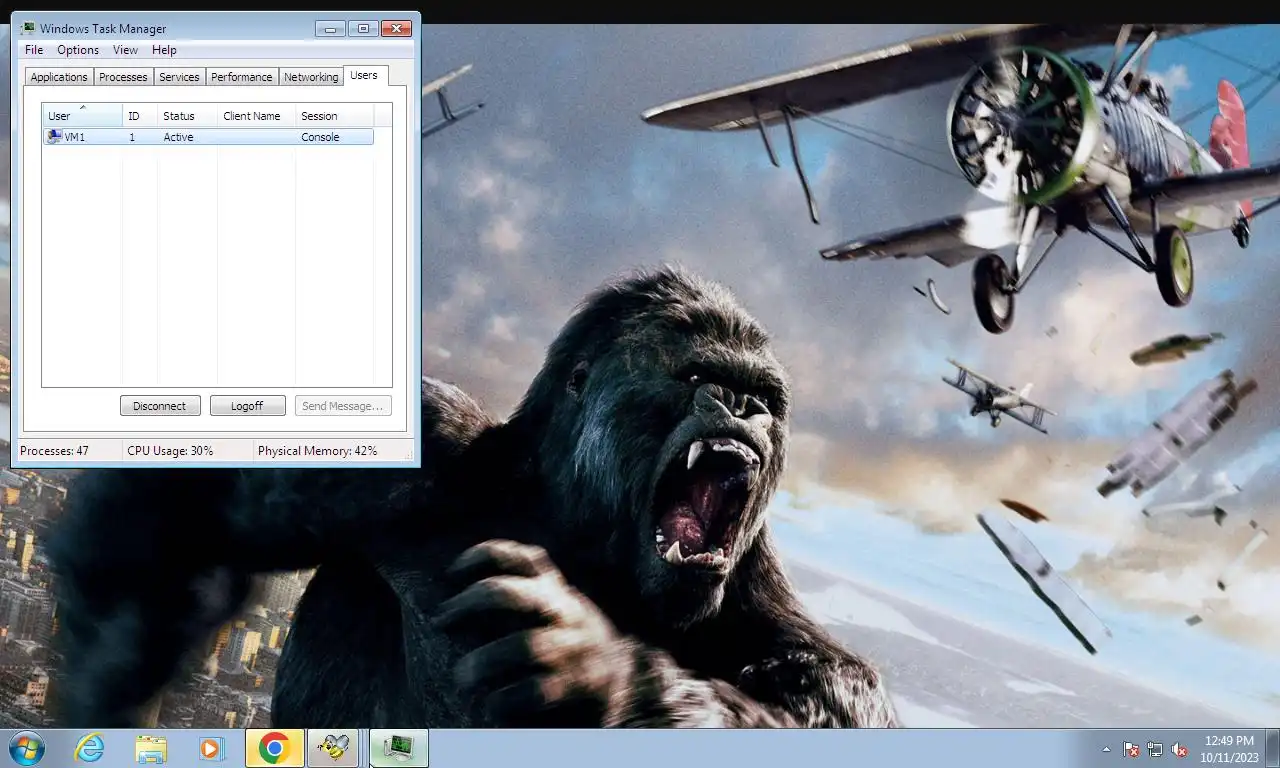Sort by the ID column header
The image size is (1280, 768).
tap(140, 116)
